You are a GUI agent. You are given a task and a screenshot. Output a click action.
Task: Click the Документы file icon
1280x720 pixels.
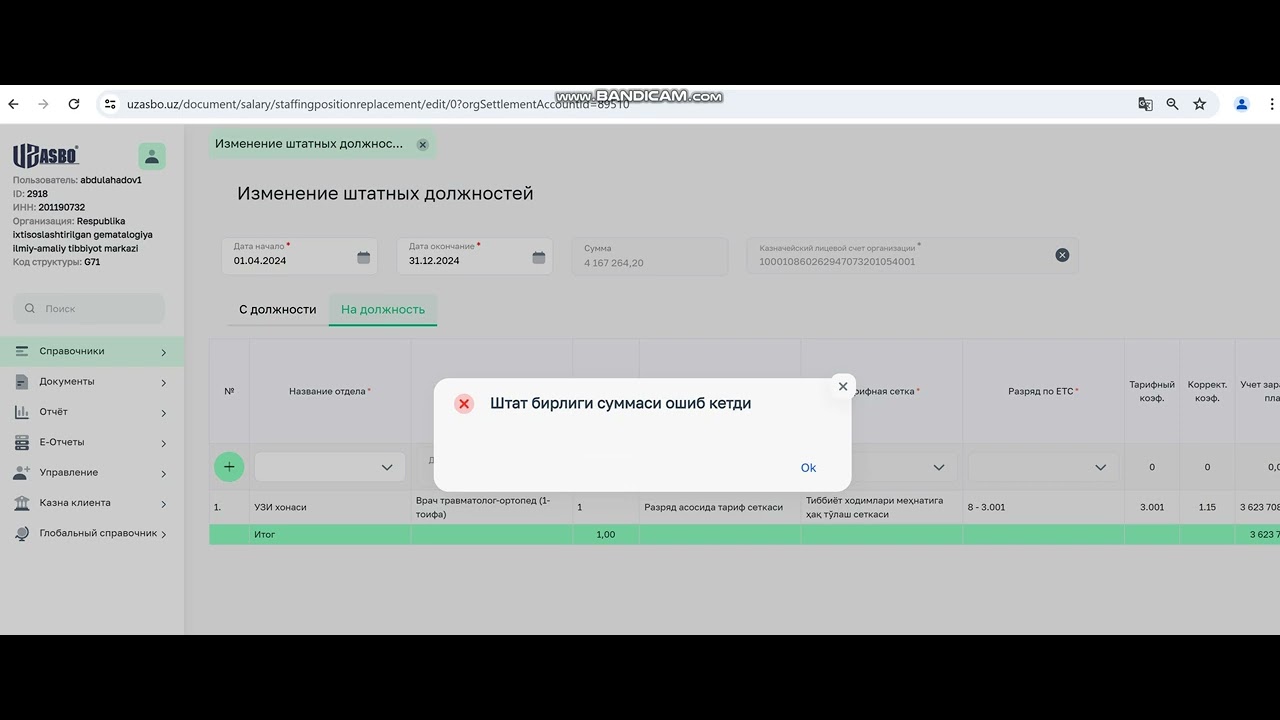click(21, 381)
